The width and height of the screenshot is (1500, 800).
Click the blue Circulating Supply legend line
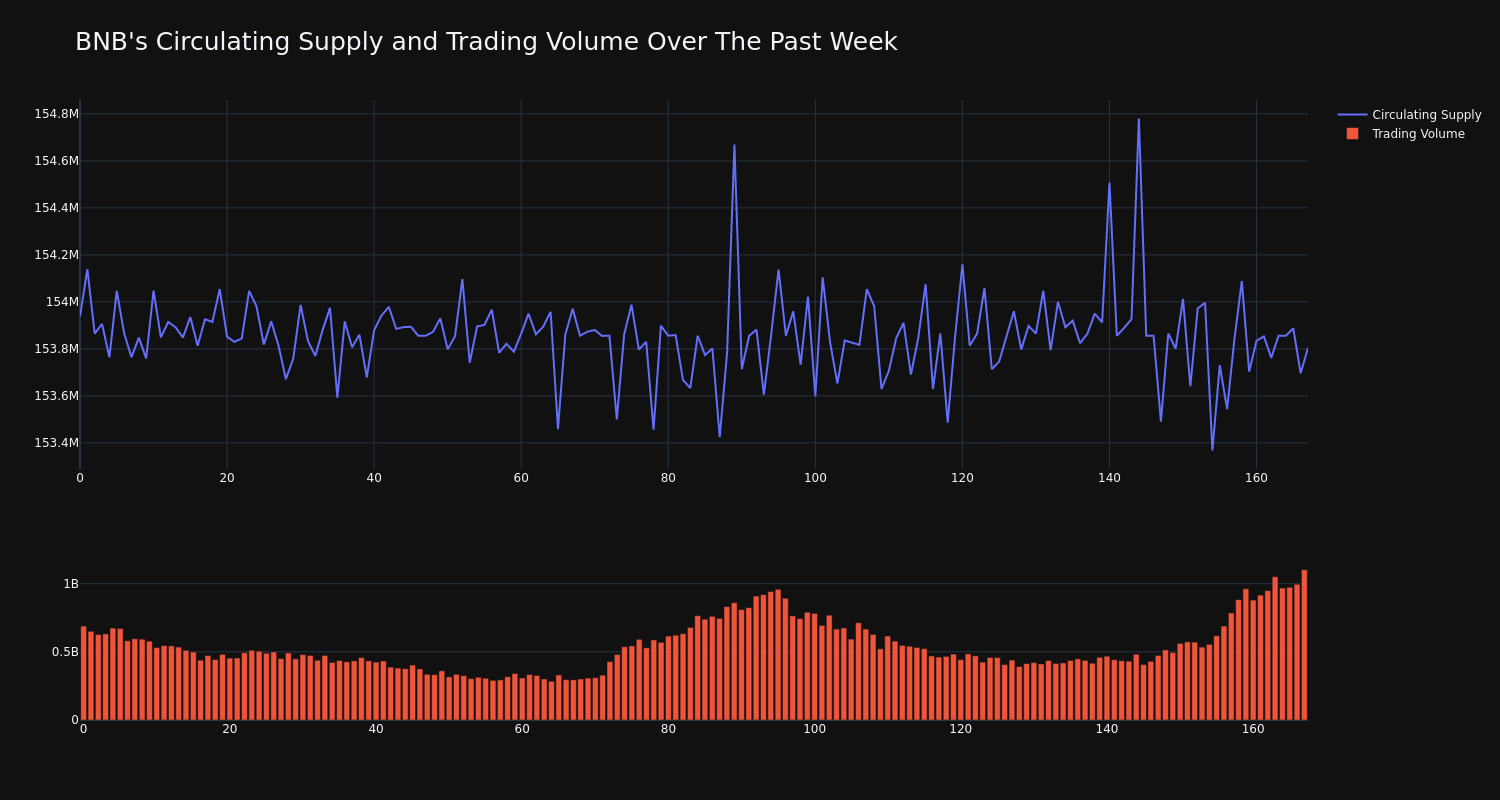pos(1352,115)
